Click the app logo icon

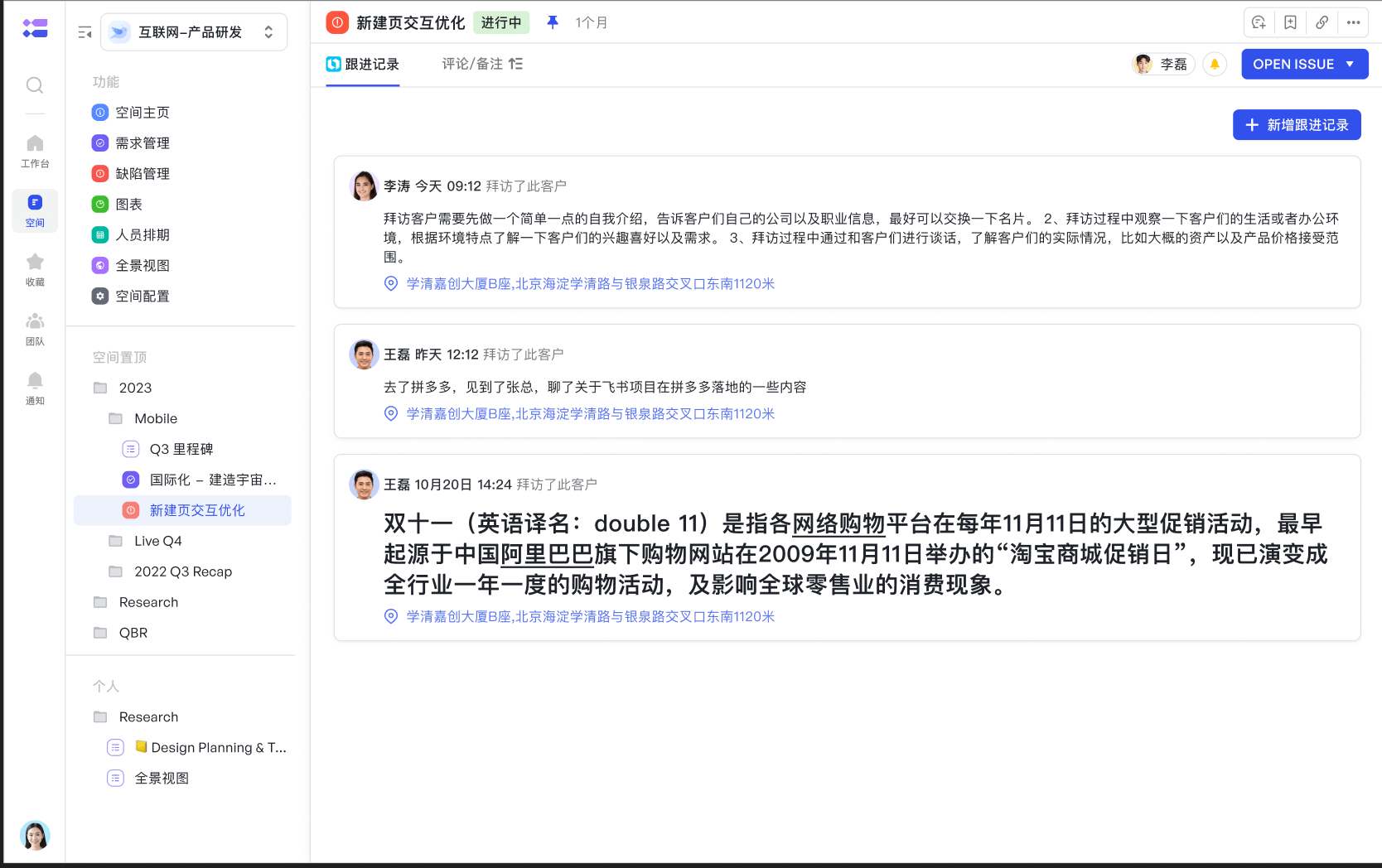(35, 28)
